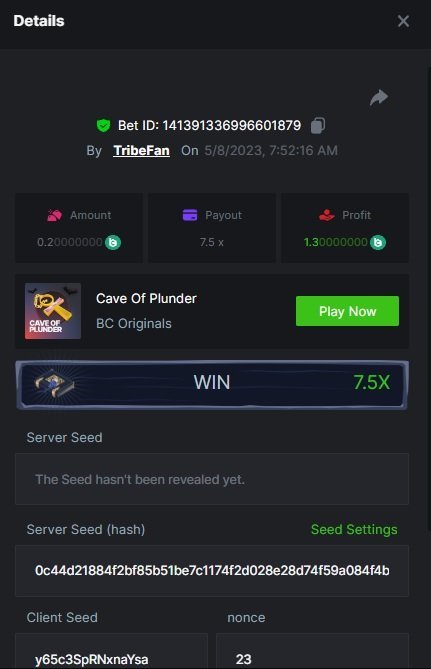Select the Server Seed hash field
431x669 pixels.
click(212, 570)
